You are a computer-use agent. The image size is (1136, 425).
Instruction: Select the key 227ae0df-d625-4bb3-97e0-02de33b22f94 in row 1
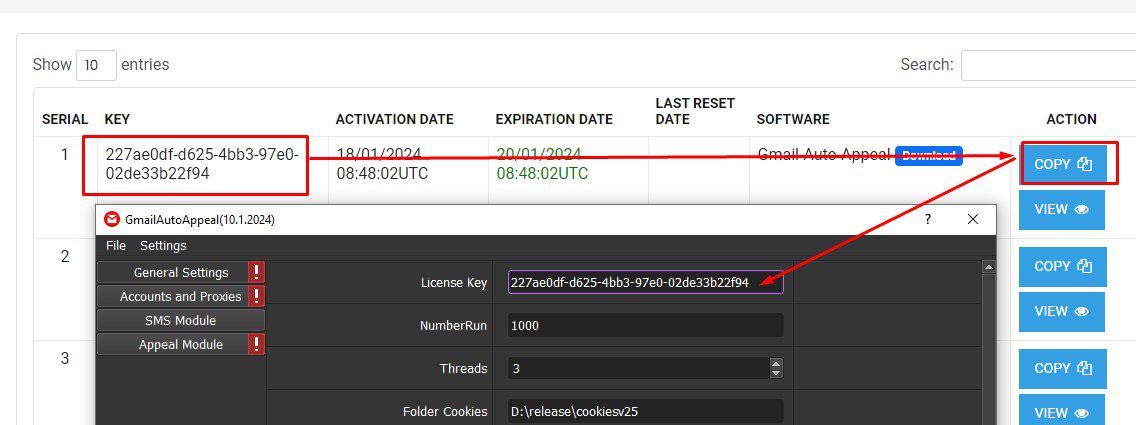pyautogui.click(x=202, y=164)
